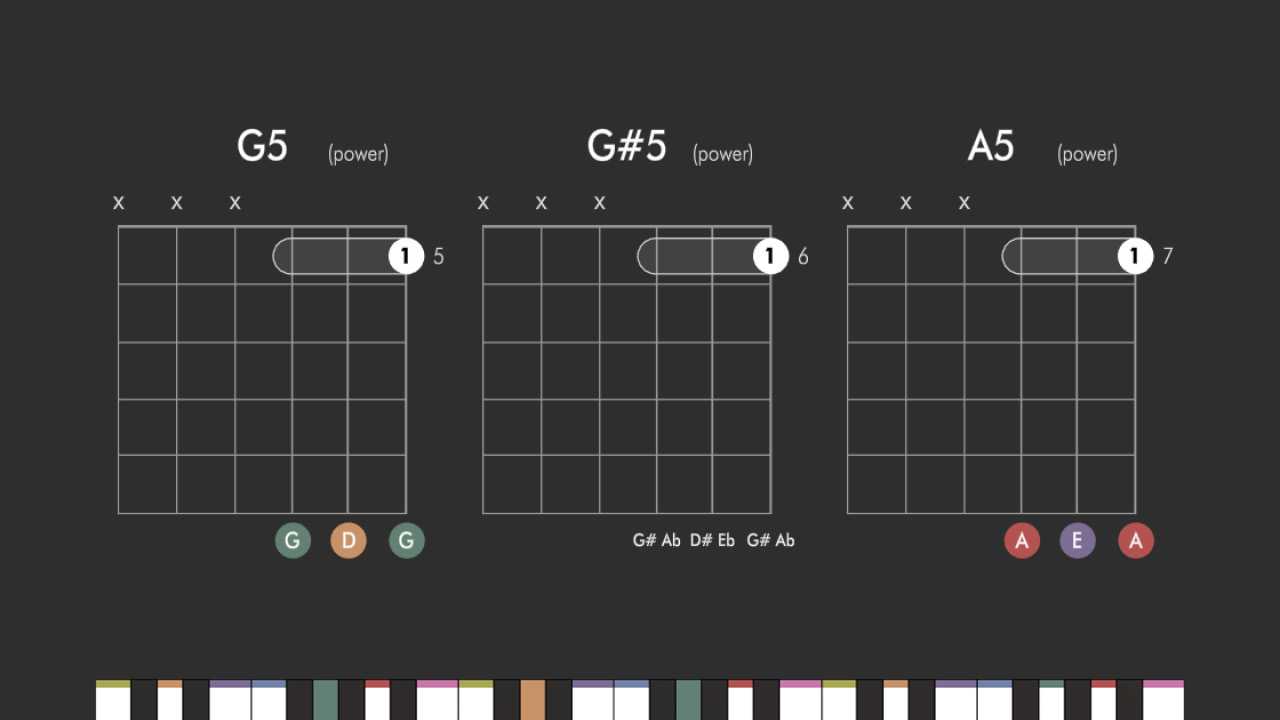Click the finger 1 marker on G#5 diagram
The image size is (1280, 720).
(770, 256)
